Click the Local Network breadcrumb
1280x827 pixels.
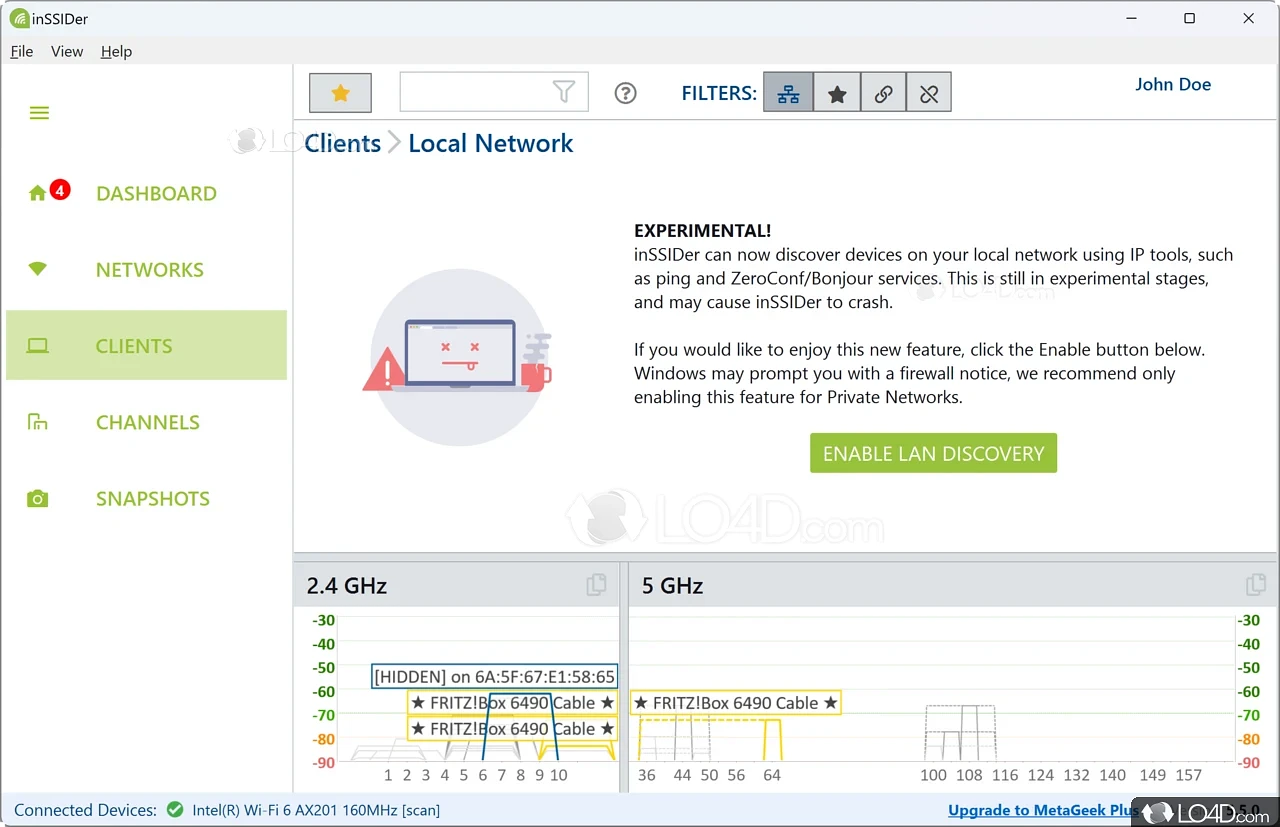pyautogui.click(x=491, y=143)
